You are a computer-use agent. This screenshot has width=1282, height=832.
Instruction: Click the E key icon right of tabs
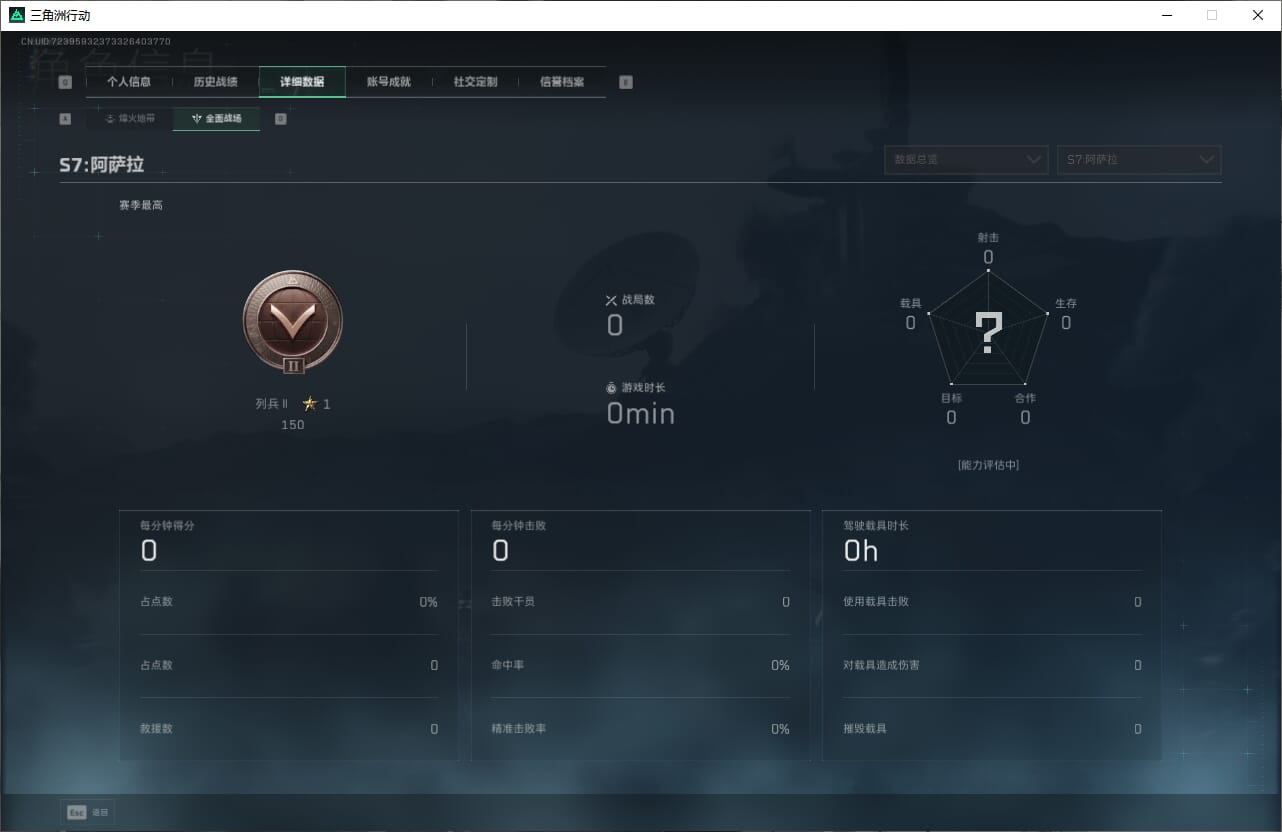pyautogui.click(x=626, y=83)
